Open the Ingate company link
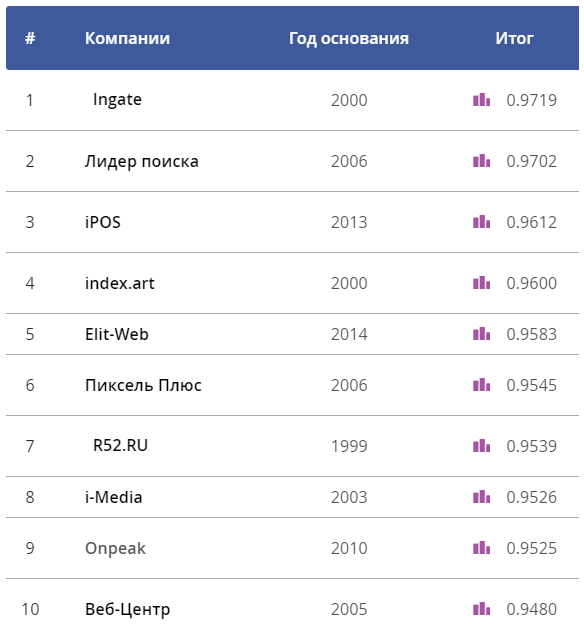 click(x=117, y=100)
